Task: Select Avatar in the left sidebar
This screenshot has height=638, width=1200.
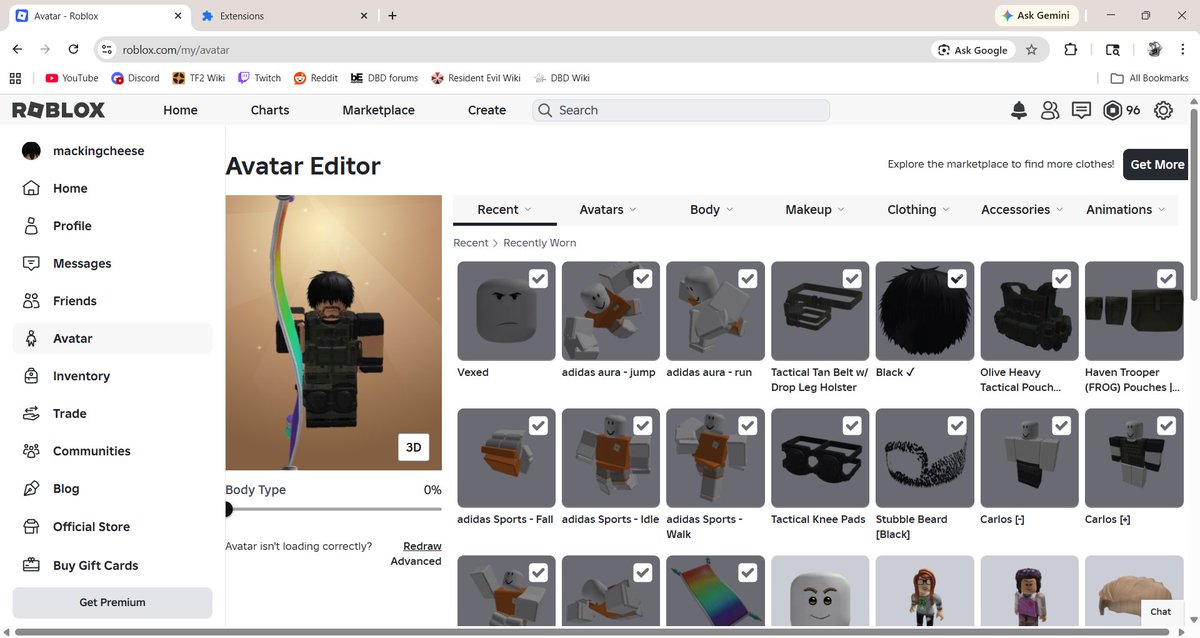Action: tap(112, 338)
